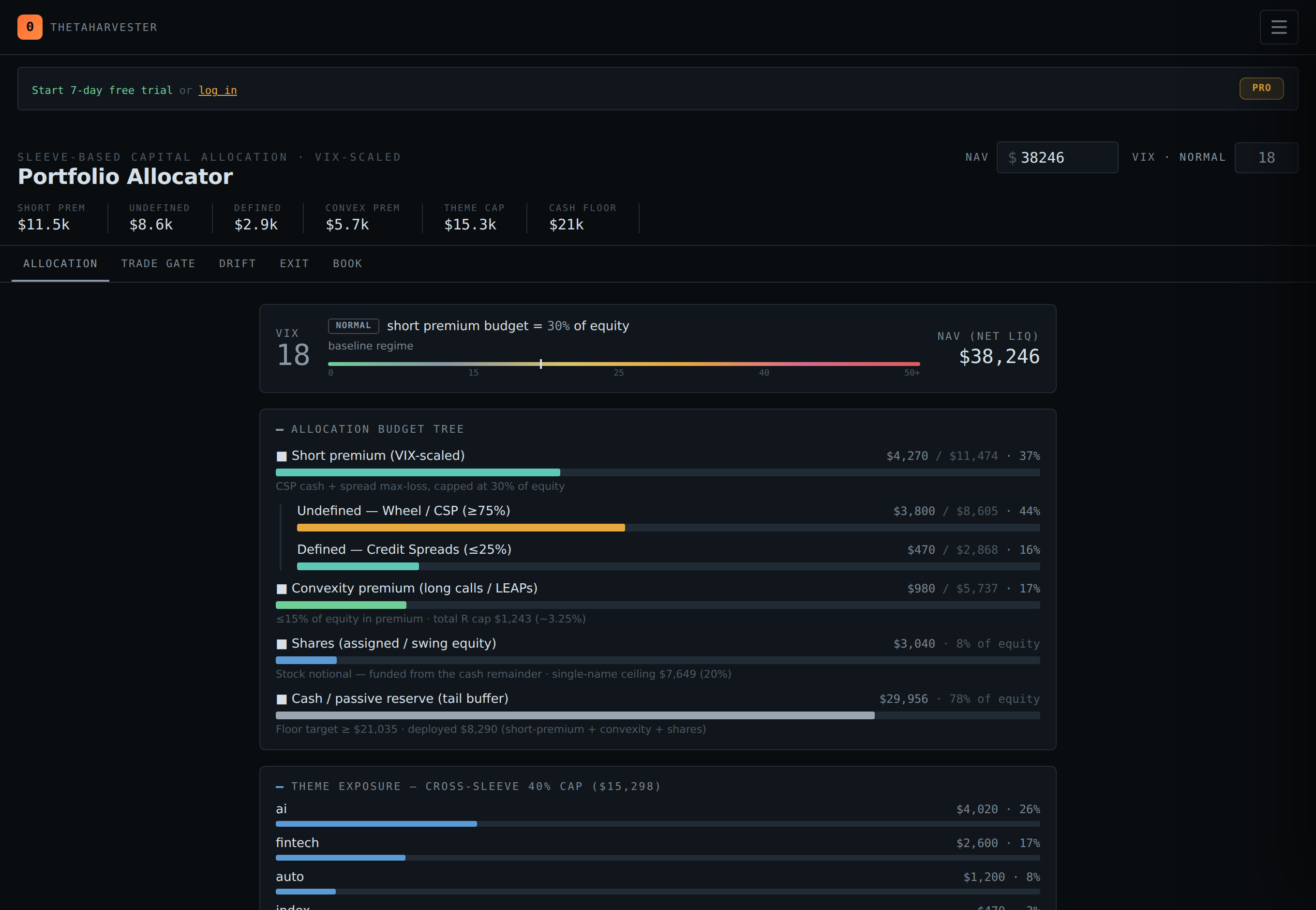Edit the VIX value field
Viewport: 1316px width, 910px height.
point(1266,157)
